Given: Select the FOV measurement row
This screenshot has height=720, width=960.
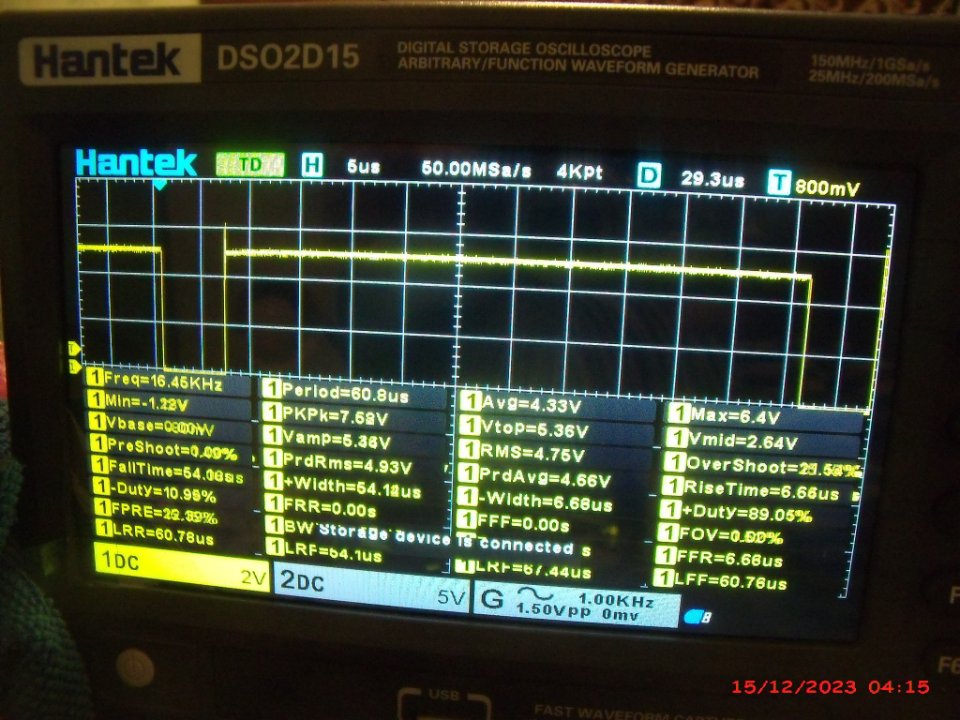Looking at the screenshot, I should (720, 535).
